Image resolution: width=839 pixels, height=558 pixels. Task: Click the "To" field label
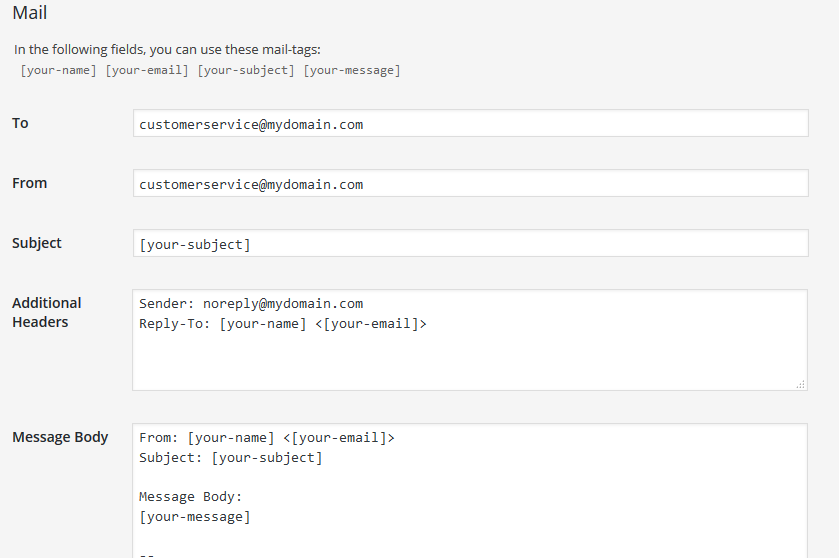click(20, 123)
